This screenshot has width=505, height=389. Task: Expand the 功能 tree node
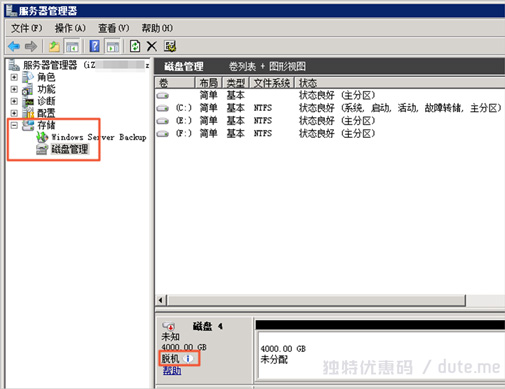click(x=14, y=89)
